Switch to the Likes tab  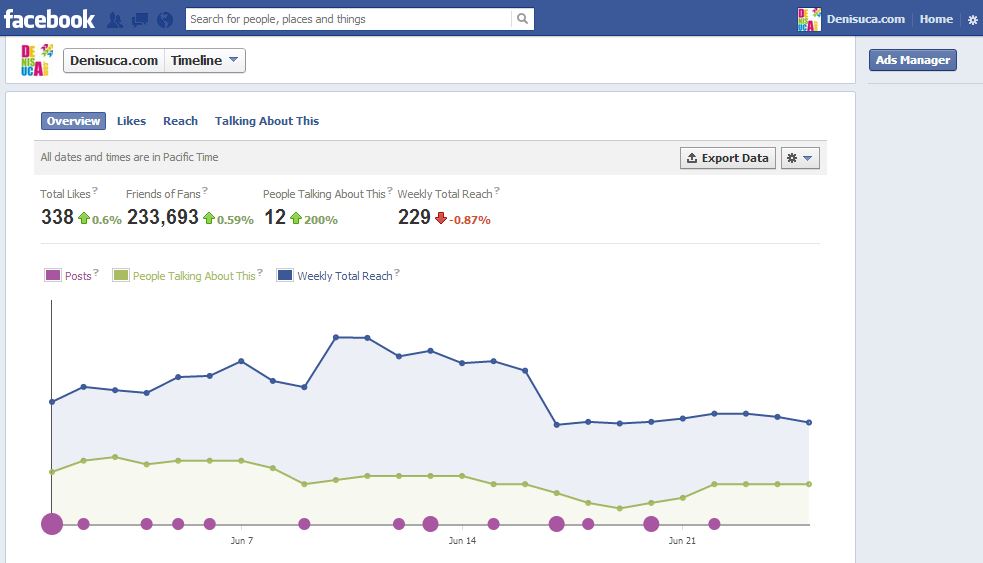point(131,121)
